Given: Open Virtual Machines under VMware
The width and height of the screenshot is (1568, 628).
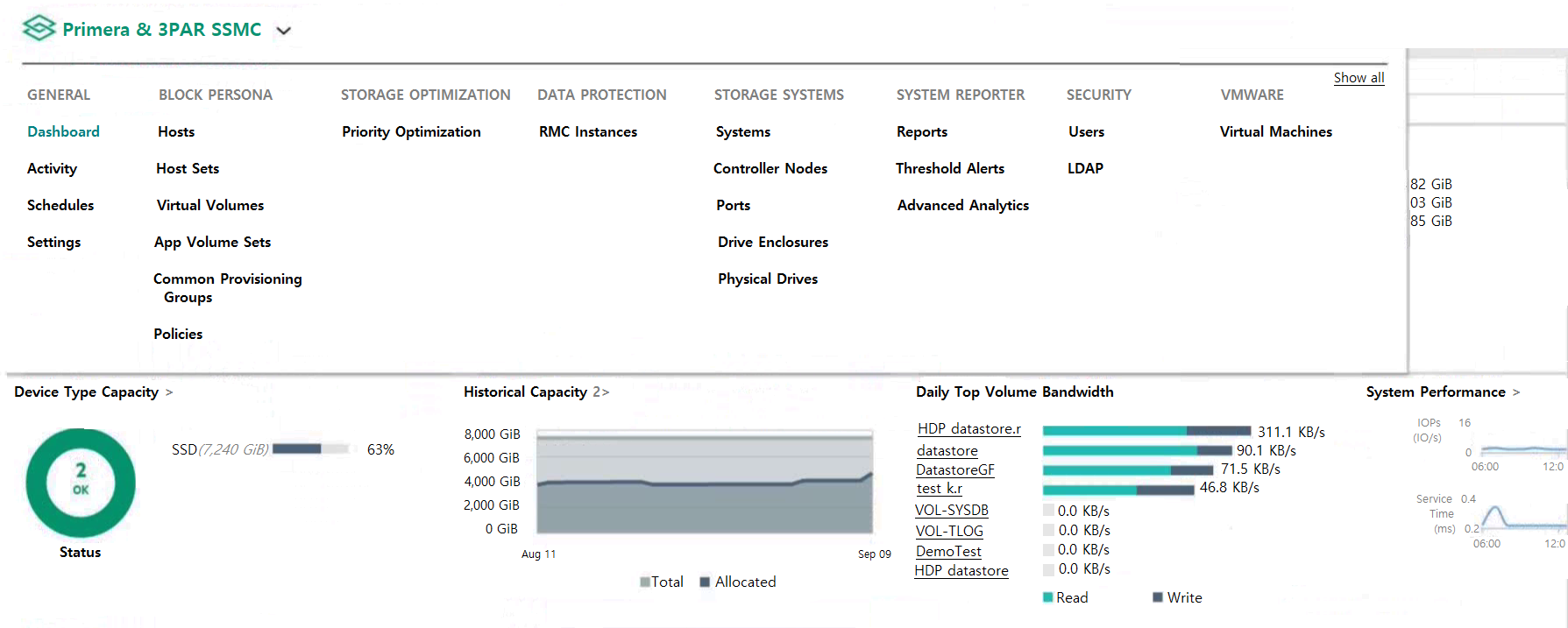Looking at the screenshot, I should (x=1276, y=131).
